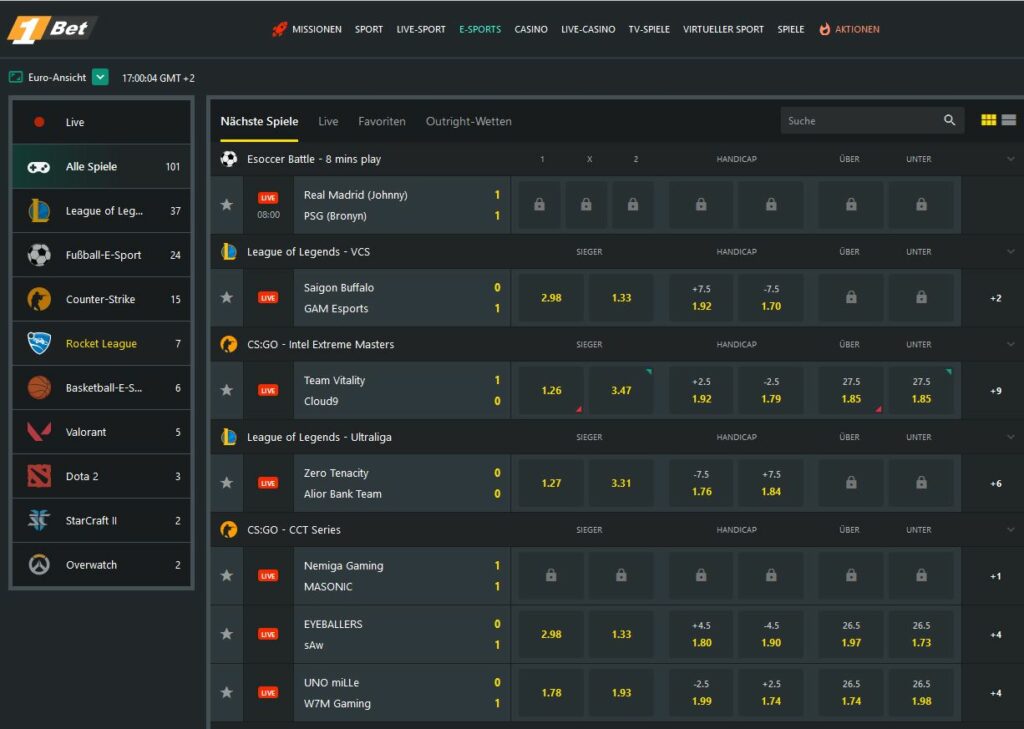The image size is (1024, 729).
Task: Click the Dota 2 sidebar icon
Action: click(x=39, y=476)
